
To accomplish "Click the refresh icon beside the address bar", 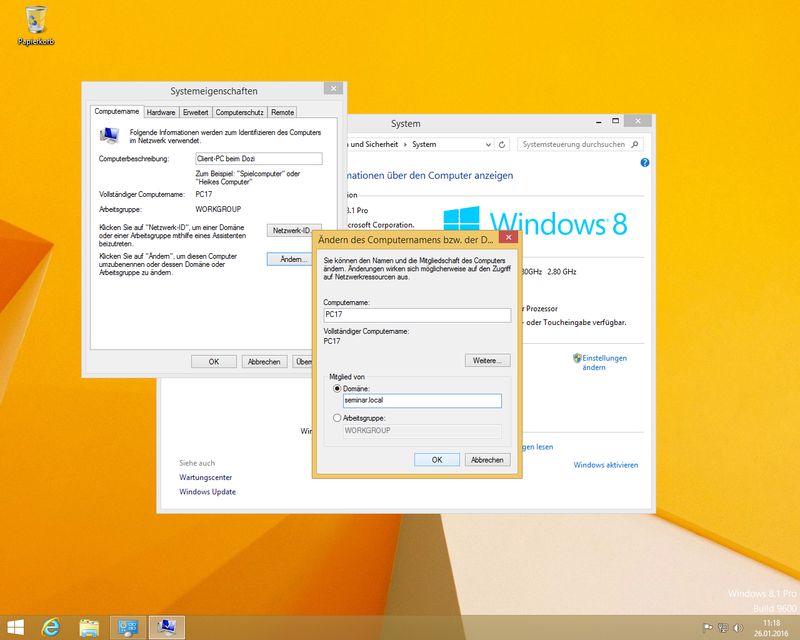I will (504, 144).
